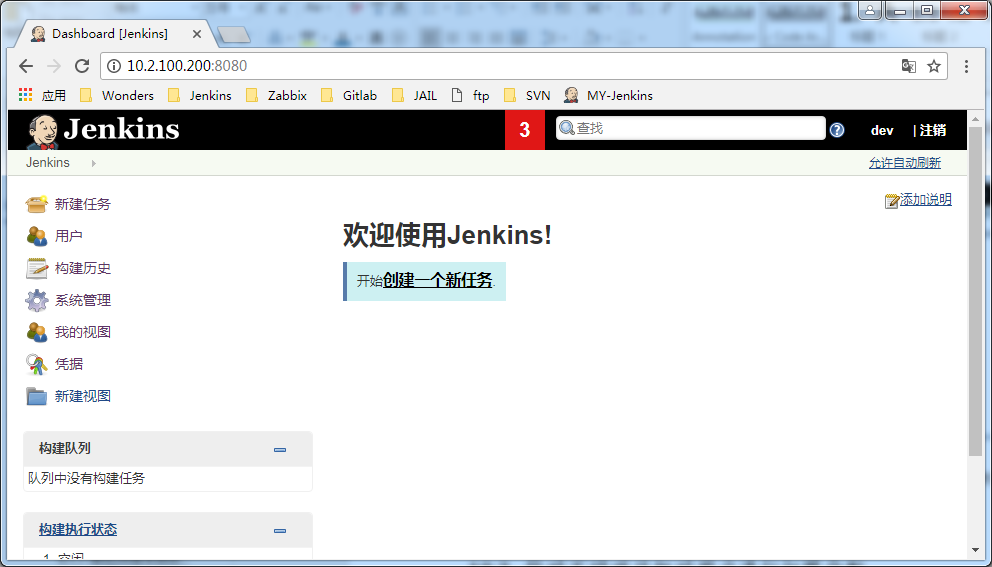Open the search help question mark icon
This screenshot has height=567, width=992.
tap(837, 130)
